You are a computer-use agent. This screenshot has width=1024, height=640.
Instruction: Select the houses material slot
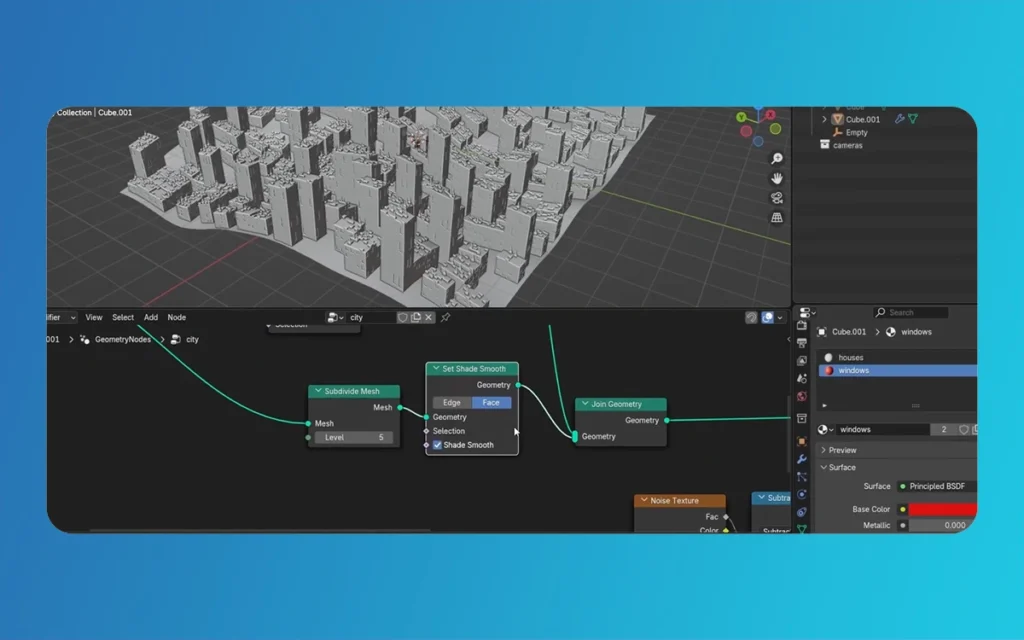(898, 358)
